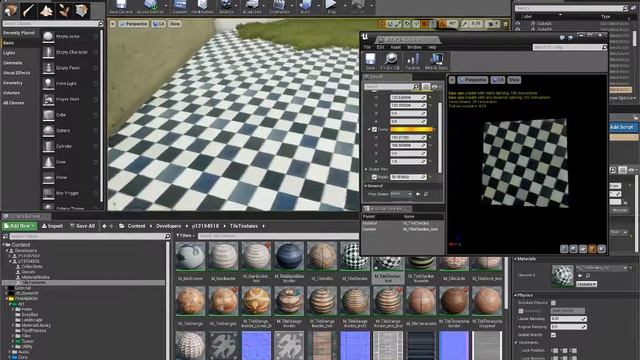Toggle the Tcolor parameter checkbox
640x360 pixels.
point(374,129)
